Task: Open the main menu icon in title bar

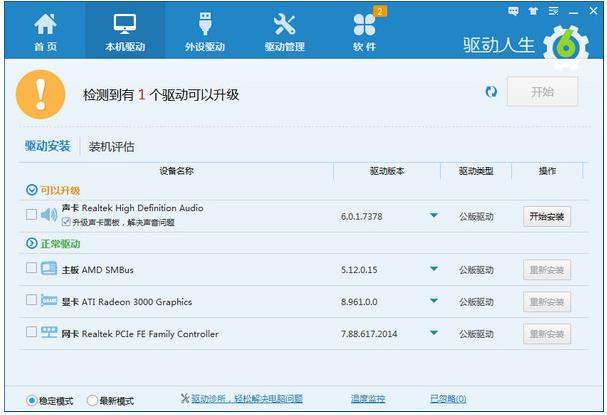Action: [554, 11]
